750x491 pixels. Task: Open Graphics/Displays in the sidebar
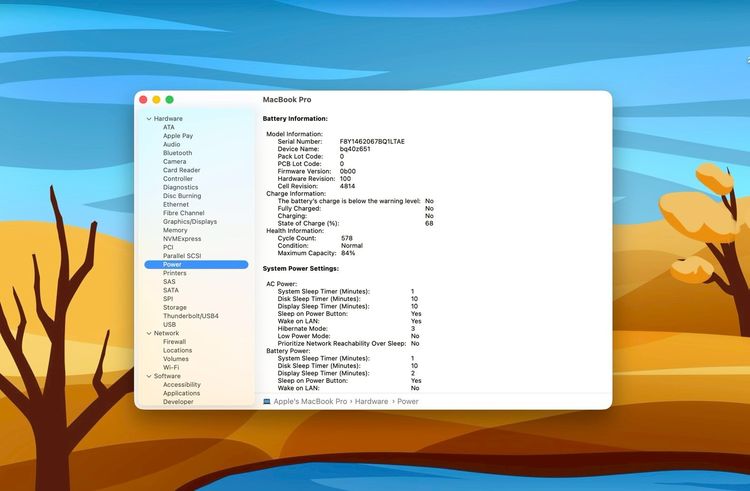(x=189, y=222)
